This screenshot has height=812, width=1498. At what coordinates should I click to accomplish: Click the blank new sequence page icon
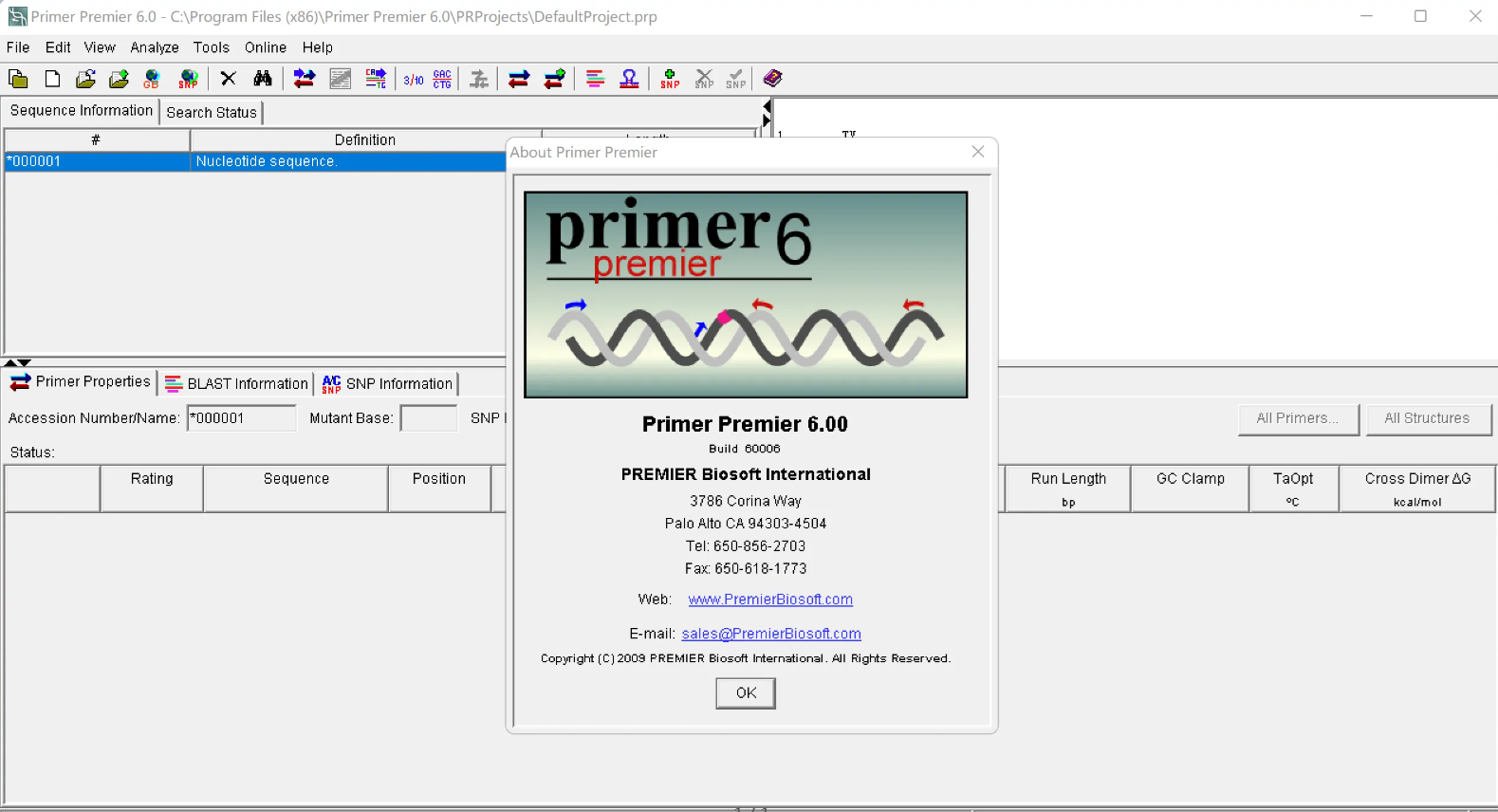coord(52,79)
